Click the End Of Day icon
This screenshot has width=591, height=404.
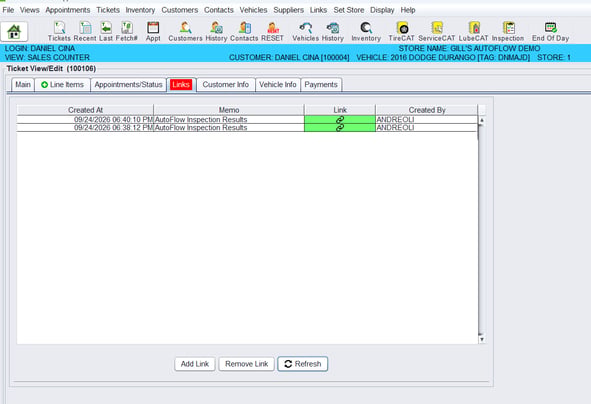click(551, 31)
